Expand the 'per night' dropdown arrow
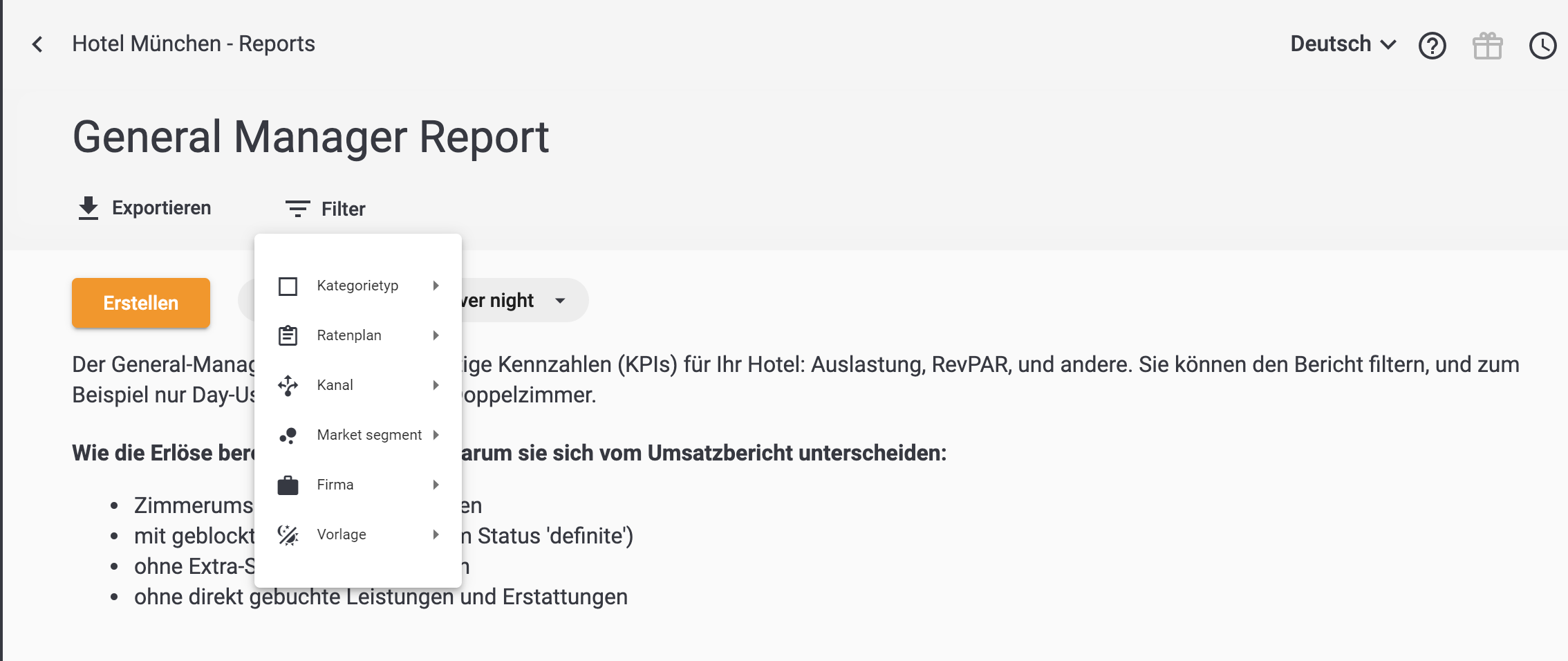1568x661 pixels. coord(560,301)
